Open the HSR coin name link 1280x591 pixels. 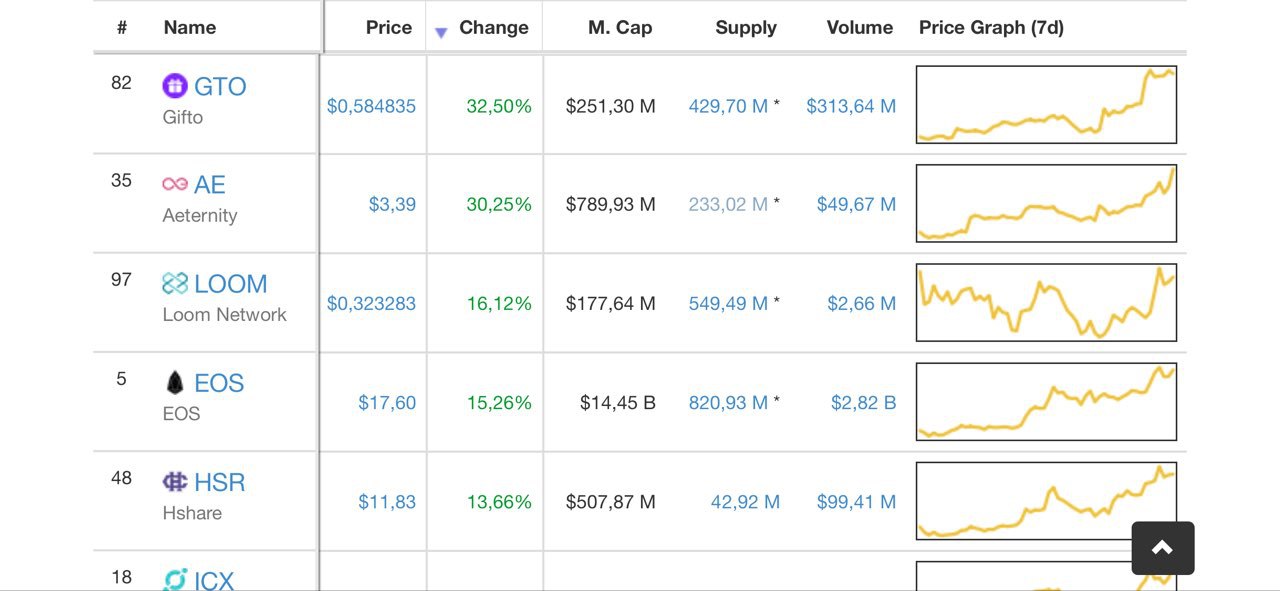tap(220, 482)
